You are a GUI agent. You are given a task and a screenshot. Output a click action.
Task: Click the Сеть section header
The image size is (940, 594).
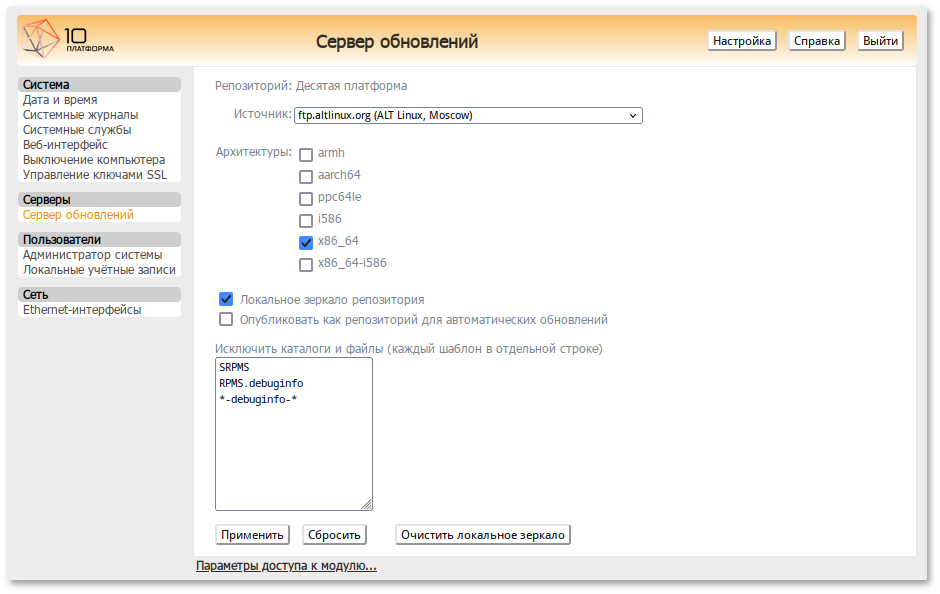(100, 294)
